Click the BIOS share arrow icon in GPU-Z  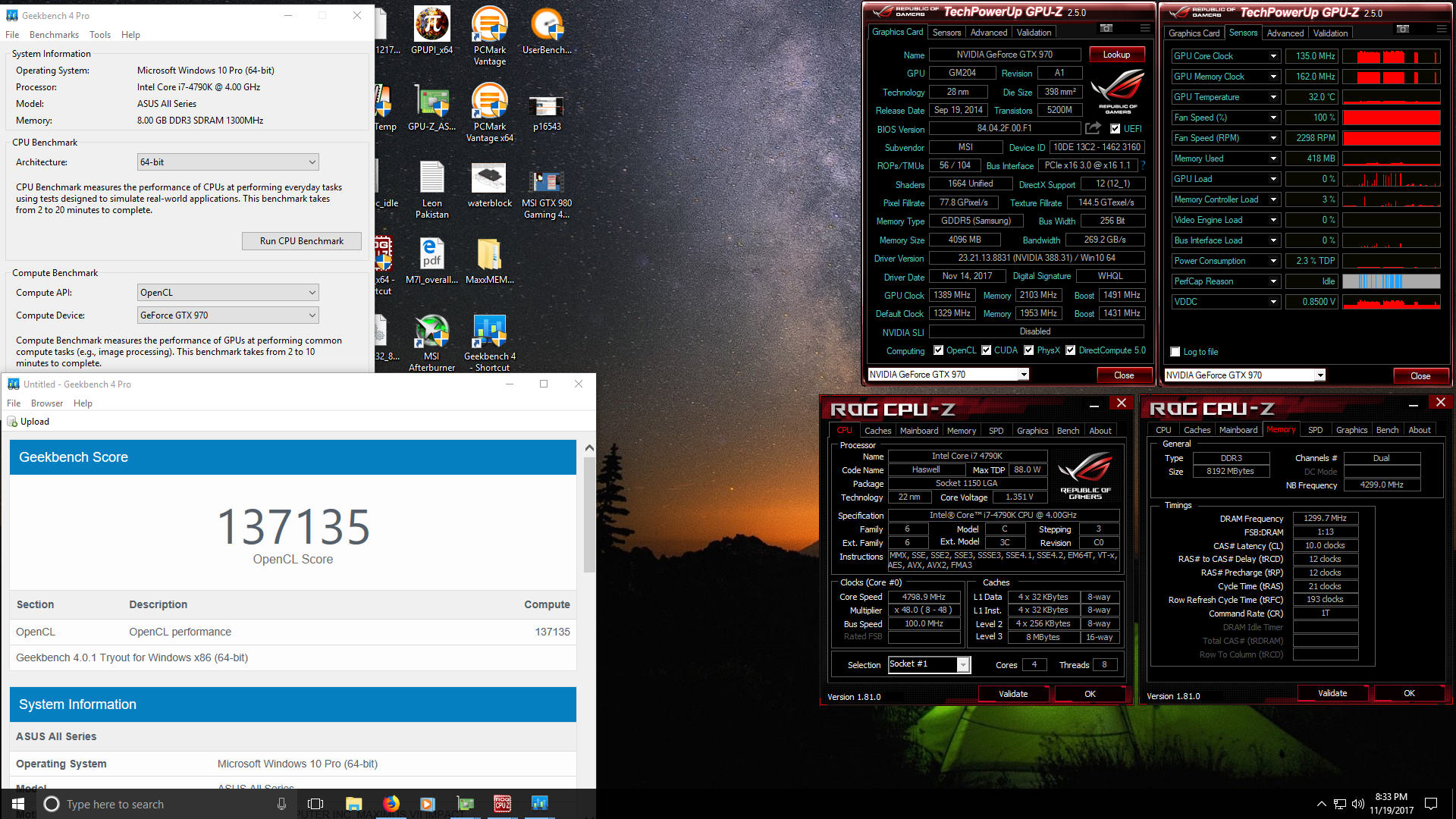pos(1093,128)
